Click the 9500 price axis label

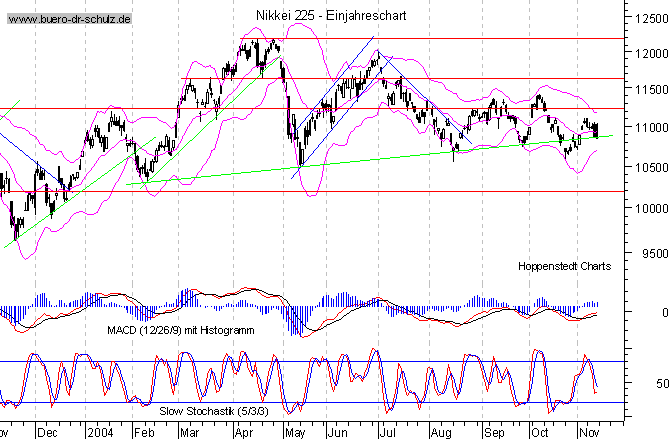click(x=650, y=253)
